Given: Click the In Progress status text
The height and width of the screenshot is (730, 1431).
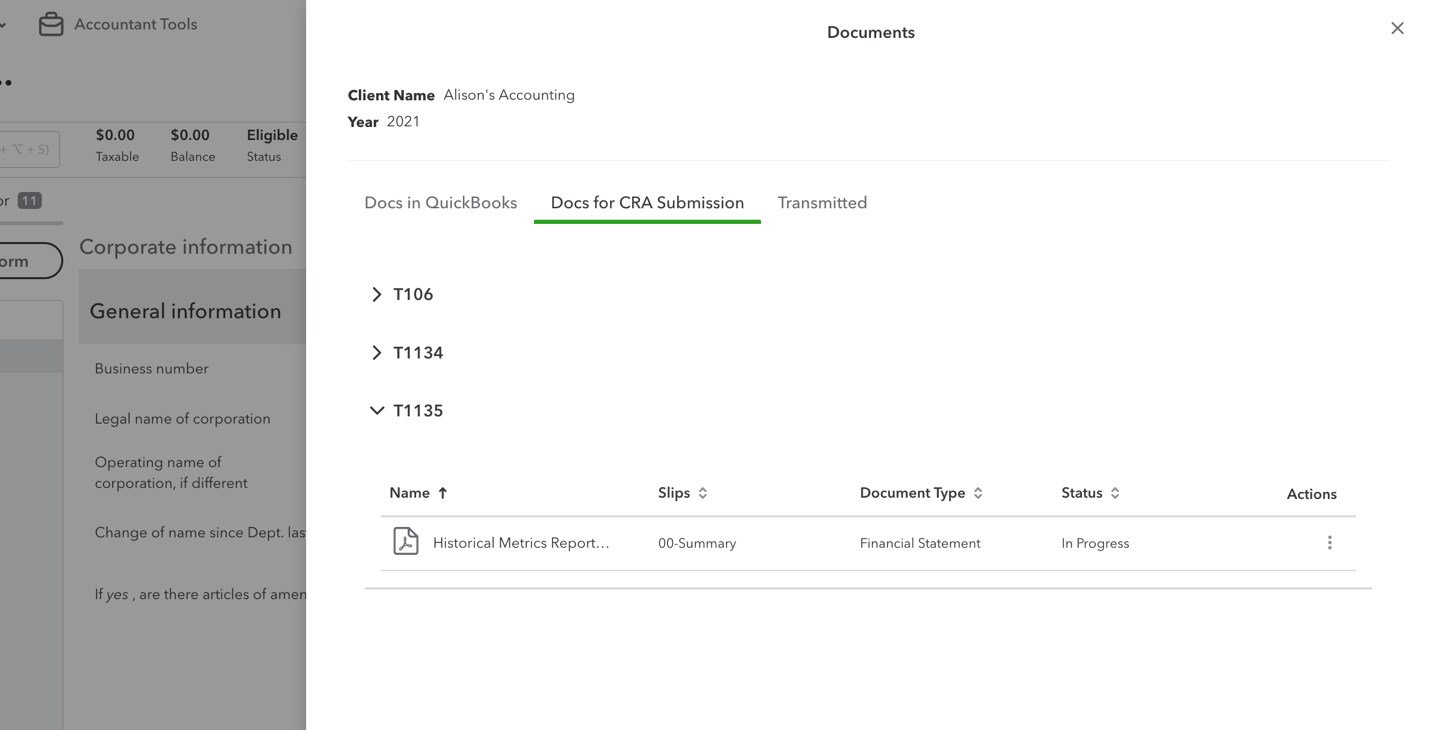Looking at the screenshot, I should tap(1095, 543).
